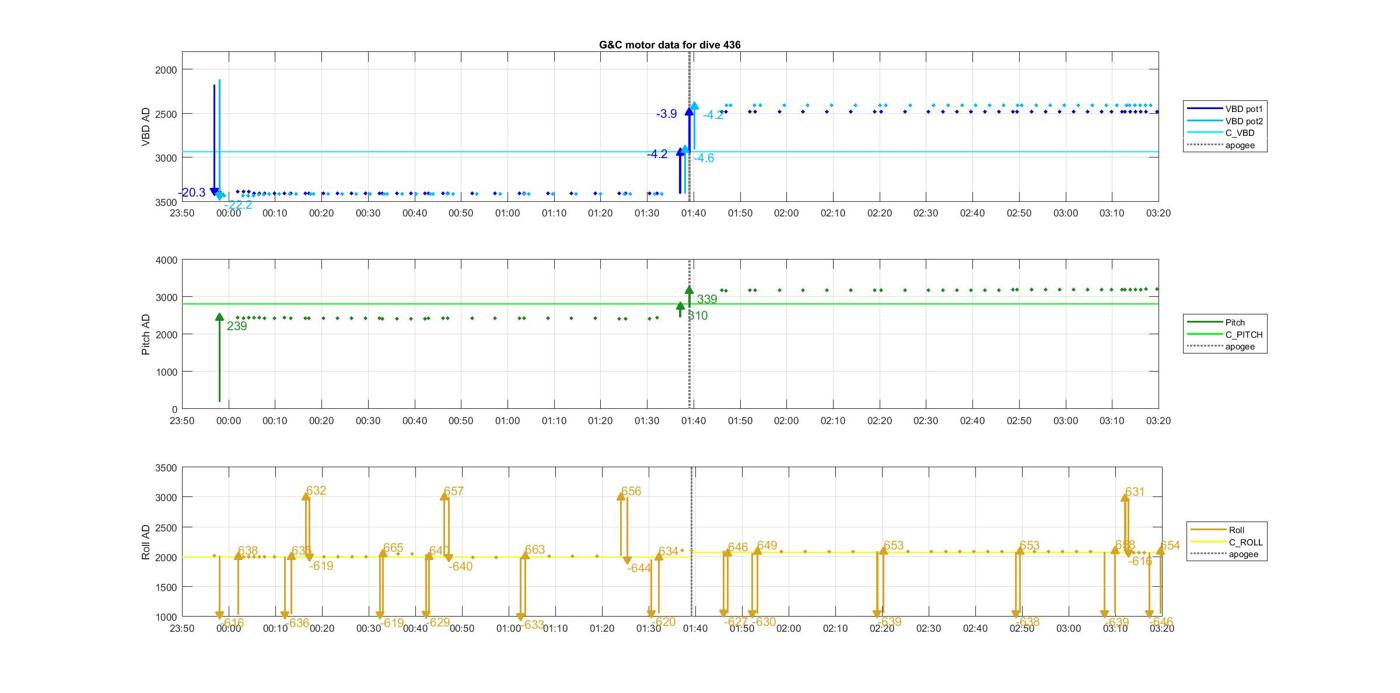Screen dimensions: 1400x693
Task: Click the '-627' roll data label
Action: (735, 622)
